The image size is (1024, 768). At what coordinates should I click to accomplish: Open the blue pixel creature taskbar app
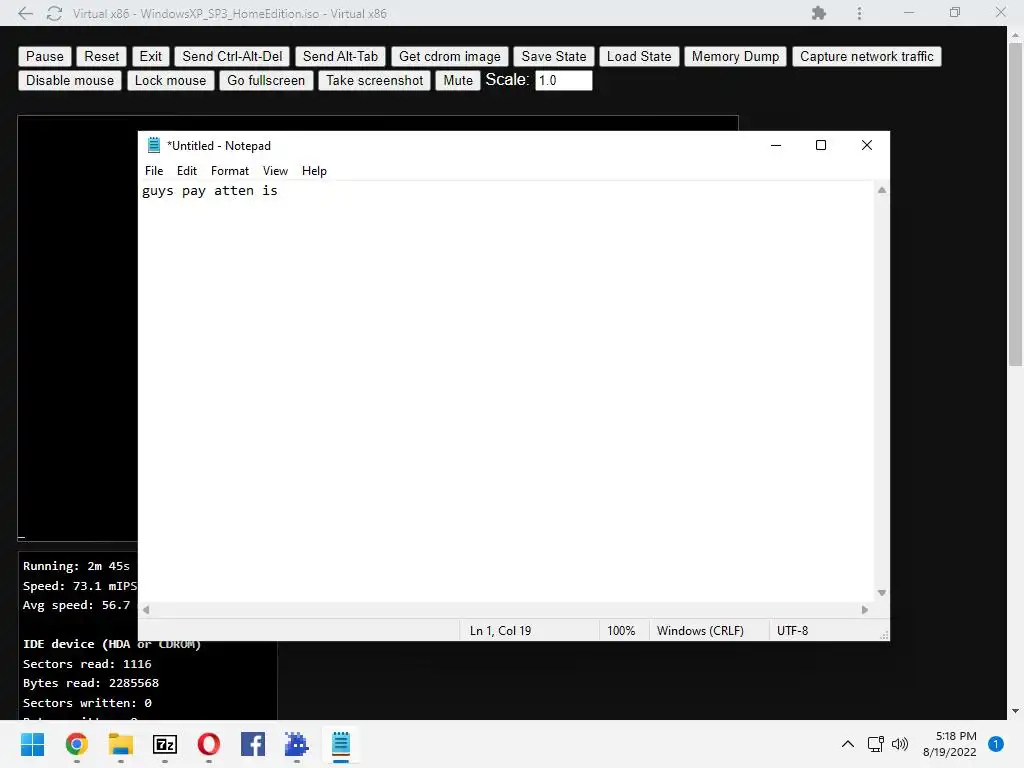pos(296,744)
